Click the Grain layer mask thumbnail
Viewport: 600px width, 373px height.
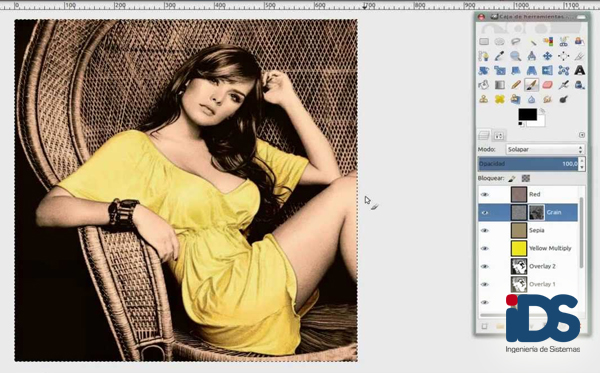pyautogui.click(x=536, y=212)
